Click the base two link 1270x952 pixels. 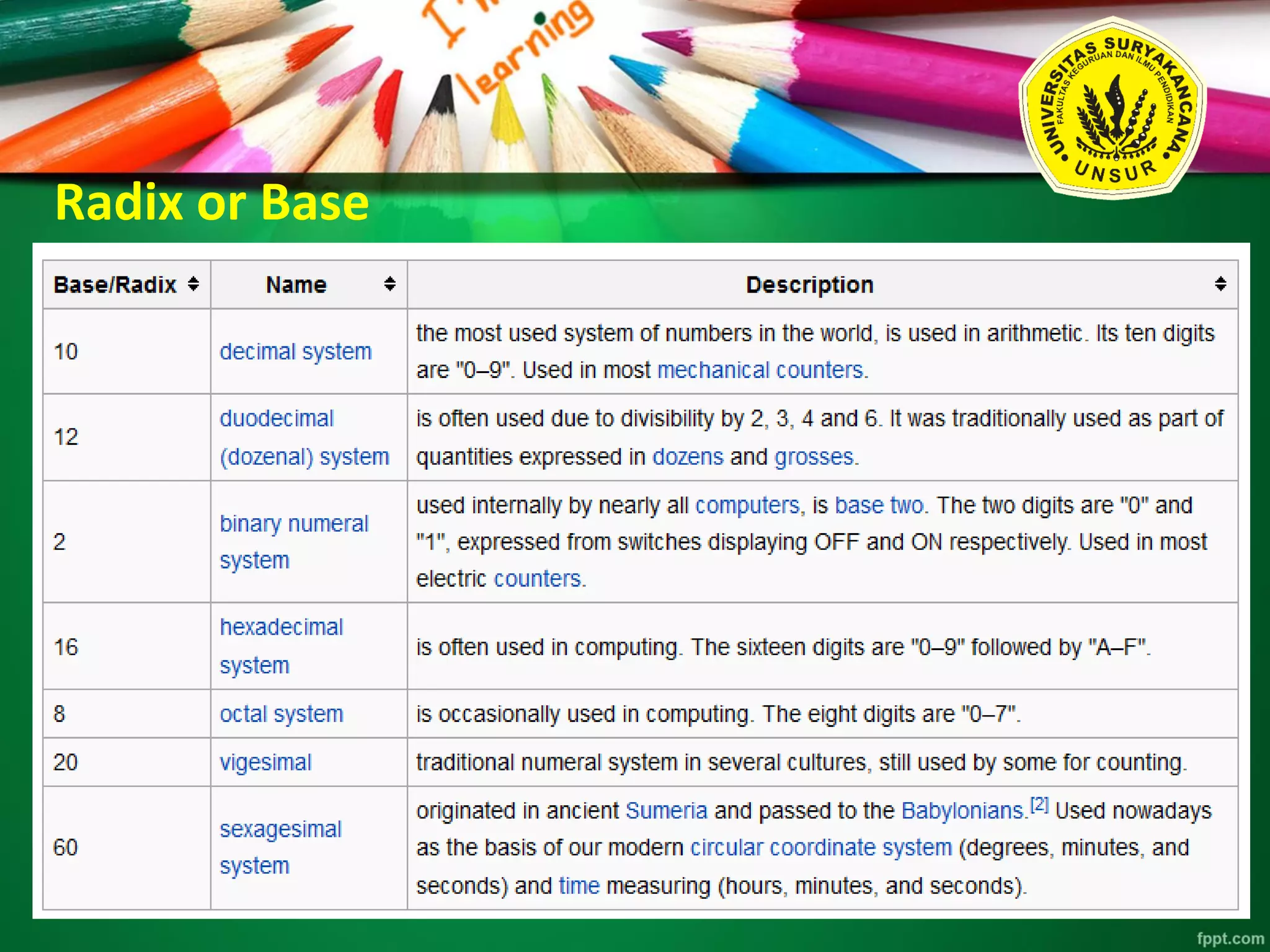(x=879, y=506)
